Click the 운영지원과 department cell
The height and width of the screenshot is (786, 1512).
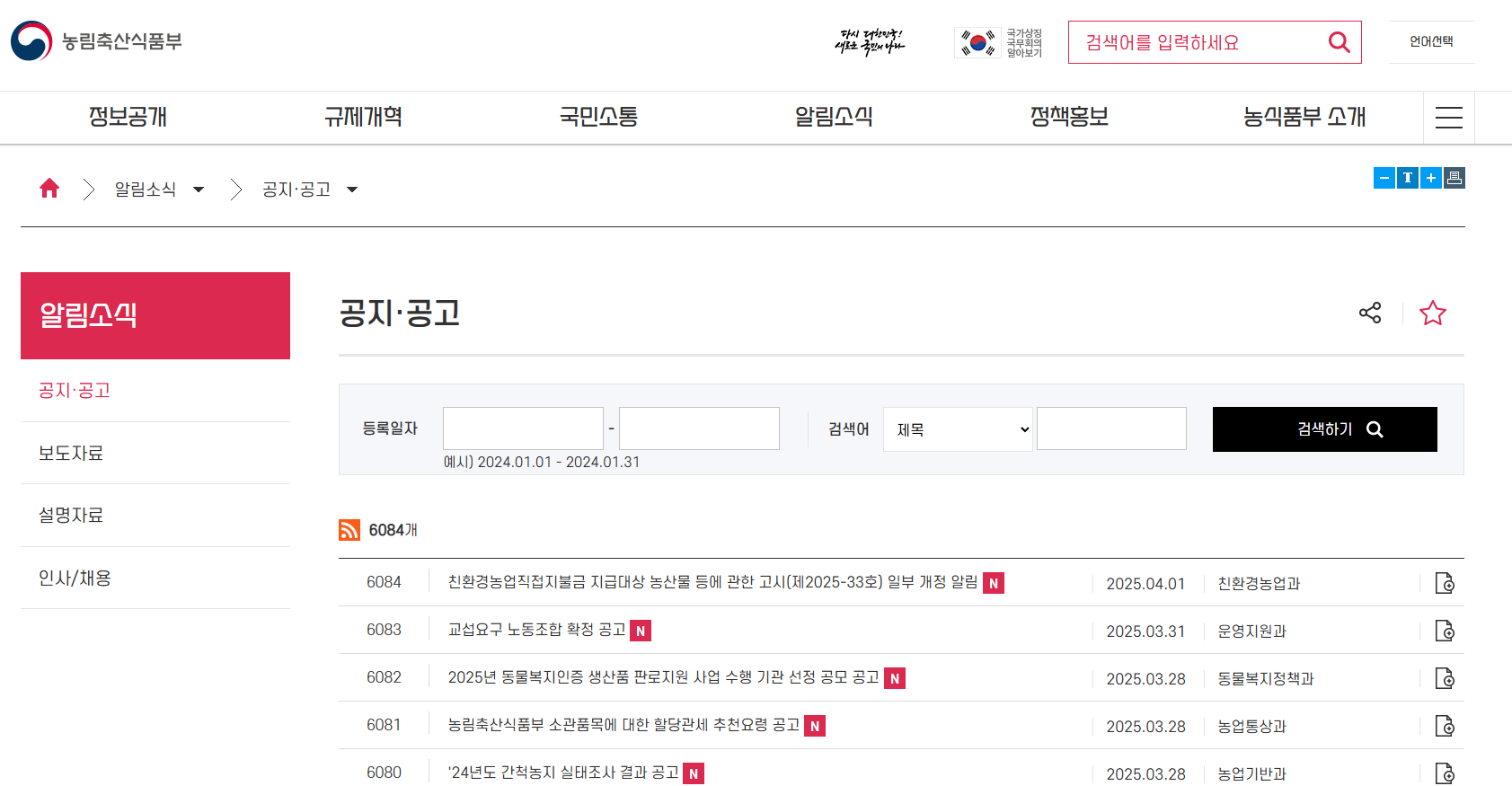[1251, 631]
